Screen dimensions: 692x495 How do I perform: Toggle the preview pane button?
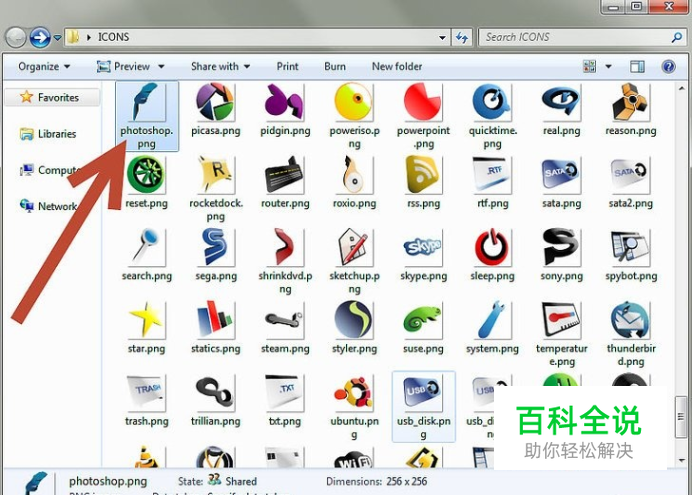pyautogui.click(x=637, y=67)
